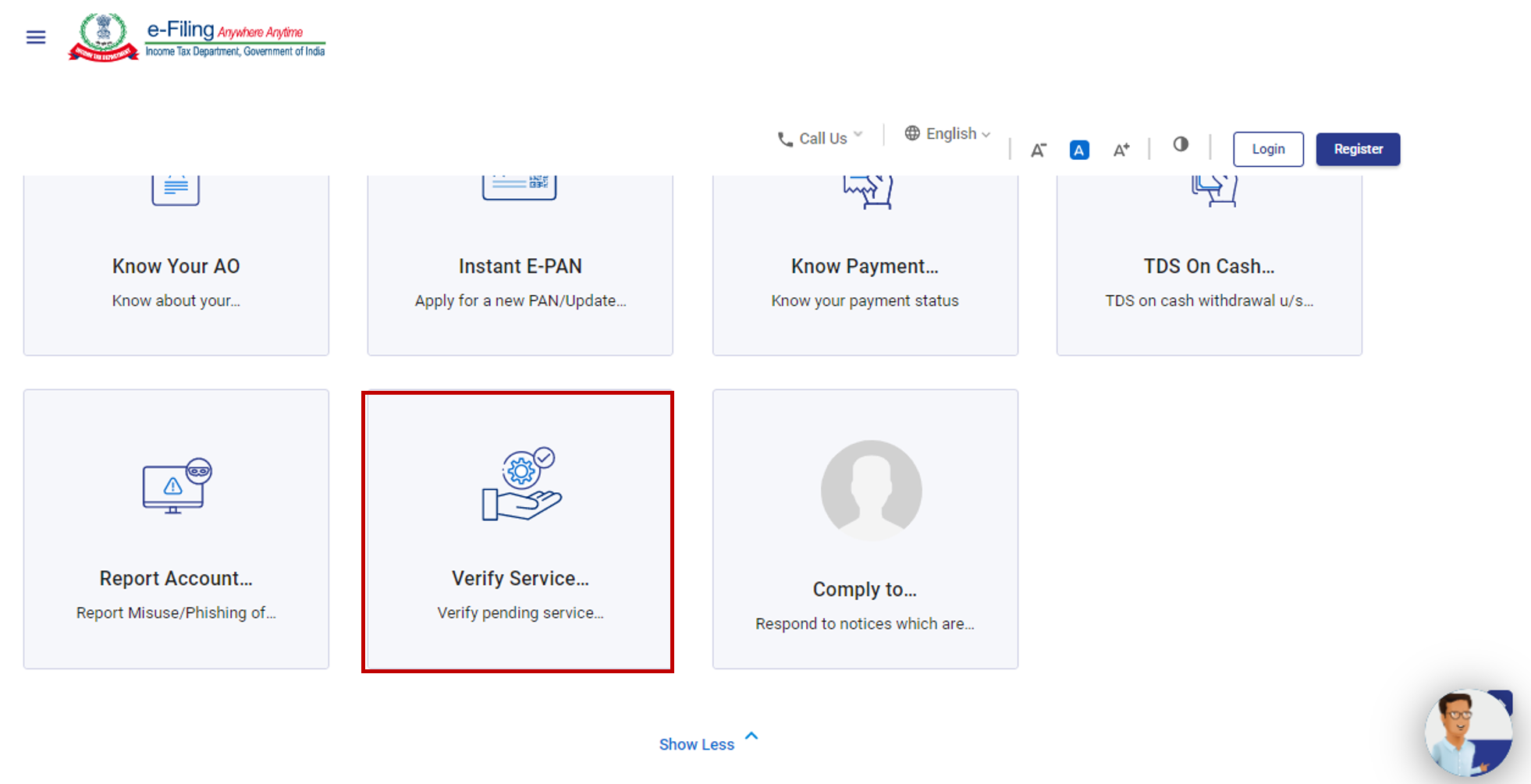Click the e-Filing Income Tax Department logo
This screenshot has height=784, width=1531.
(x=197, y=37)
